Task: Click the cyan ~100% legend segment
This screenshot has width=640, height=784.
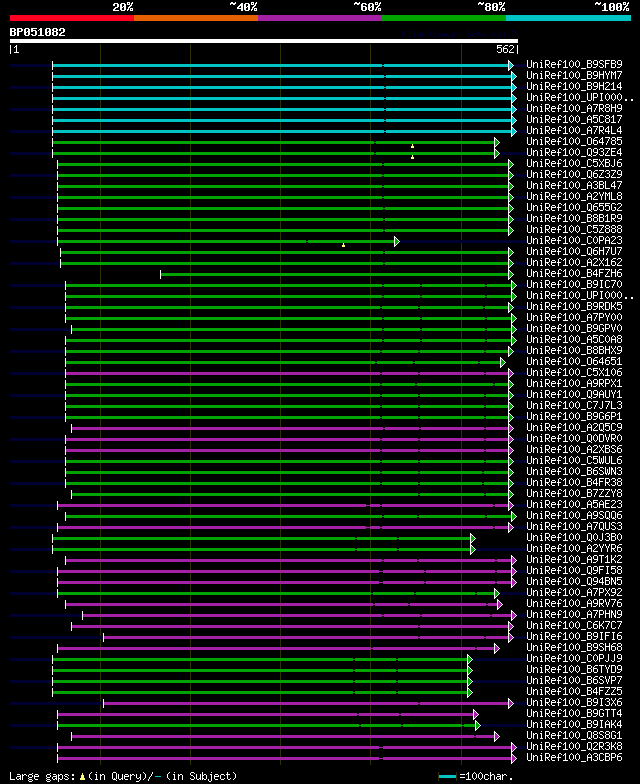Action: click(568, 18)
